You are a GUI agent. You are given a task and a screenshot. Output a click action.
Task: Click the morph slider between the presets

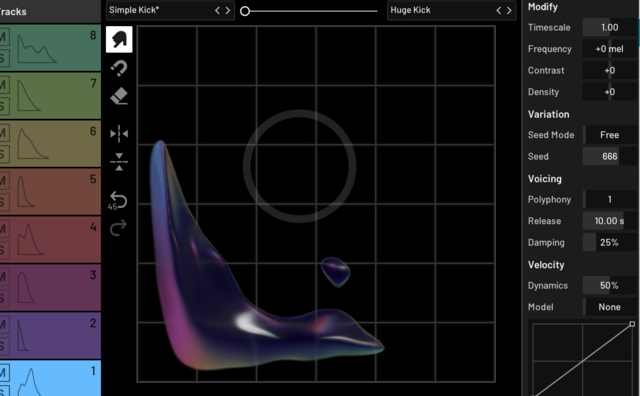tap(311, 11)
